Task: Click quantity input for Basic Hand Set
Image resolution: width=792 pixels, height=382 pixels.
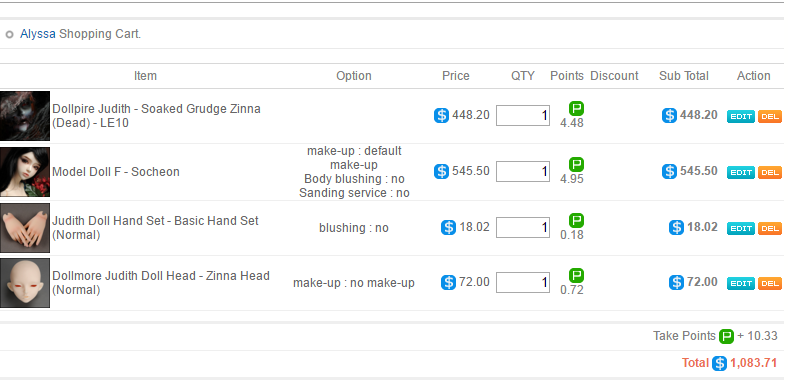Action: click(523, 227)
